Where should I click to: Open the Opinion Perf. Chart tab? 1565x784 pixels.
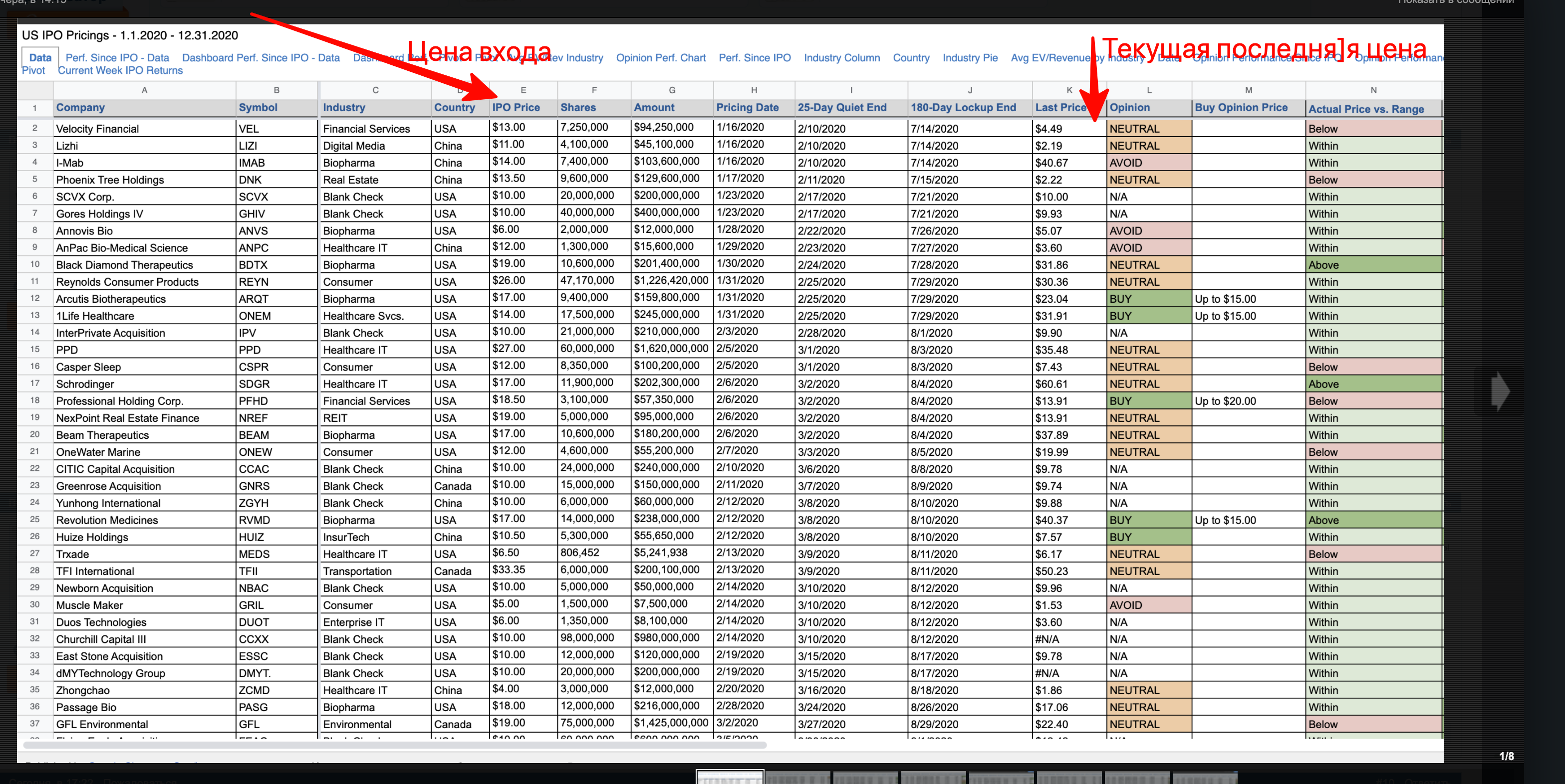click(660, 58)
